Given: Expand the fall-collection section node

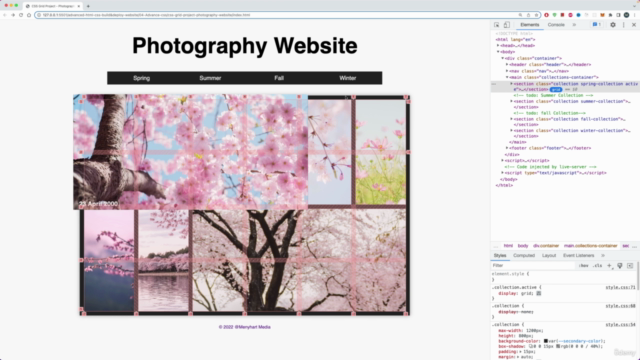Looking at the screenshot, I should click(x=511, y=119).
